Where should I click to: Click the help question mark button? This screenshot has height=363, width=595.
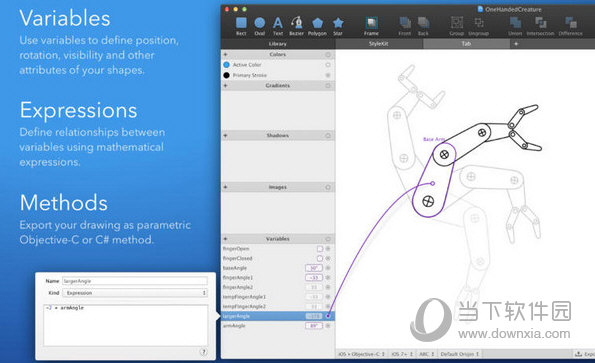click(203, 352)
